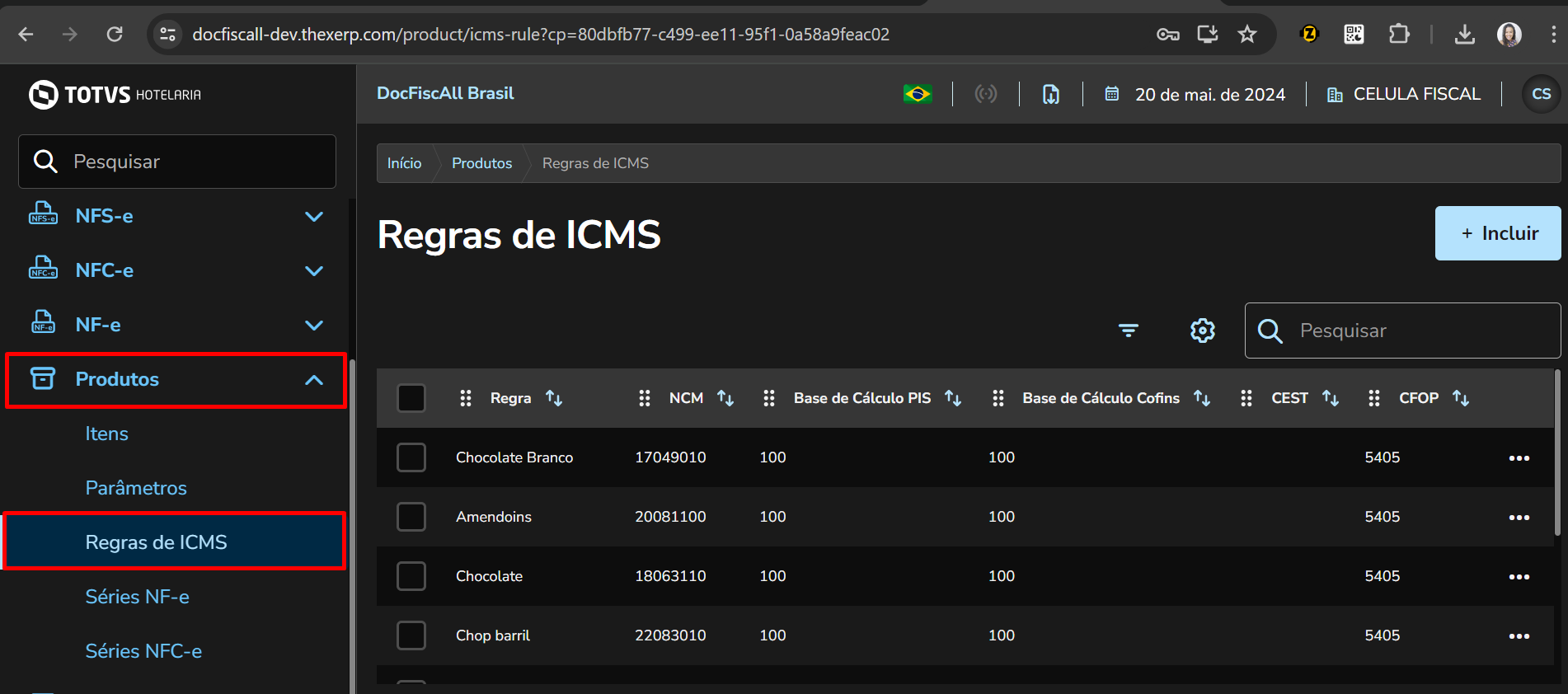This screenshot has width=1568, height=694.
Task: Open the Itens submenu item
Action: pyautogui.click(x=107, y=434)
